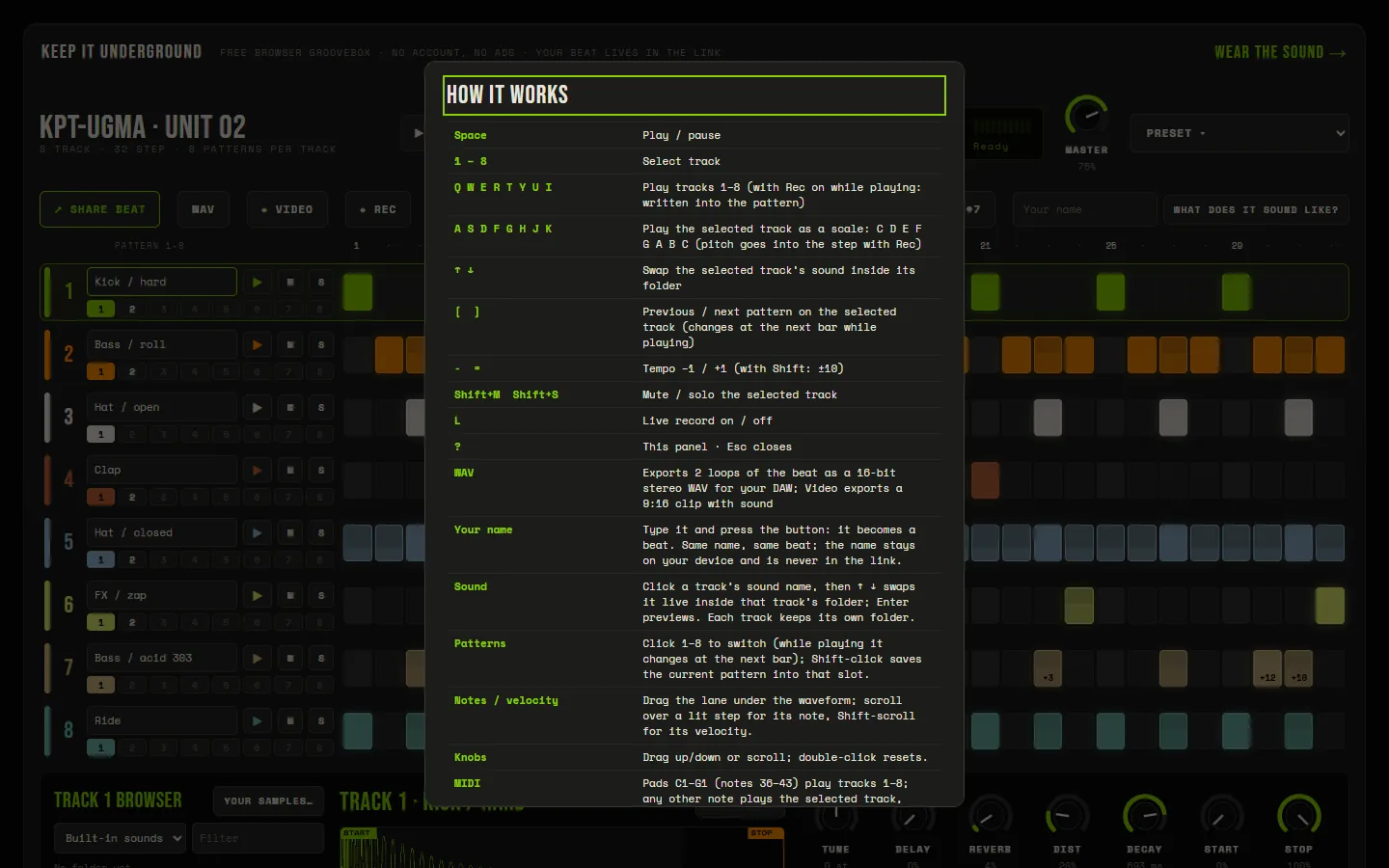
Task: Click the +18 step on Bass / acid track
Action: 1298,668
